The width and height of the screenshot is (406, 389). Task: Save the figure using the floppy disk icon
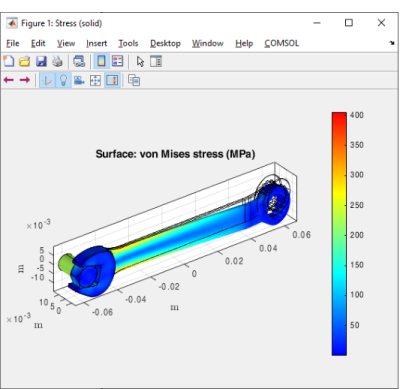click(x=41, y=61)
